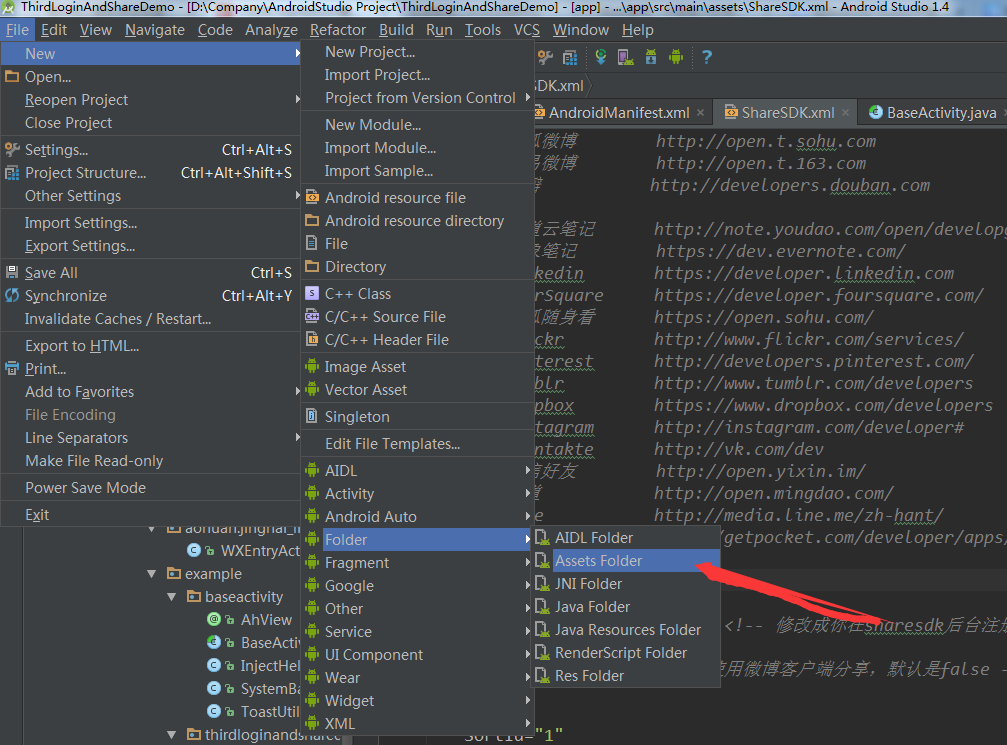Click the Sync Project toolbar icon

[x=601, y=57]
